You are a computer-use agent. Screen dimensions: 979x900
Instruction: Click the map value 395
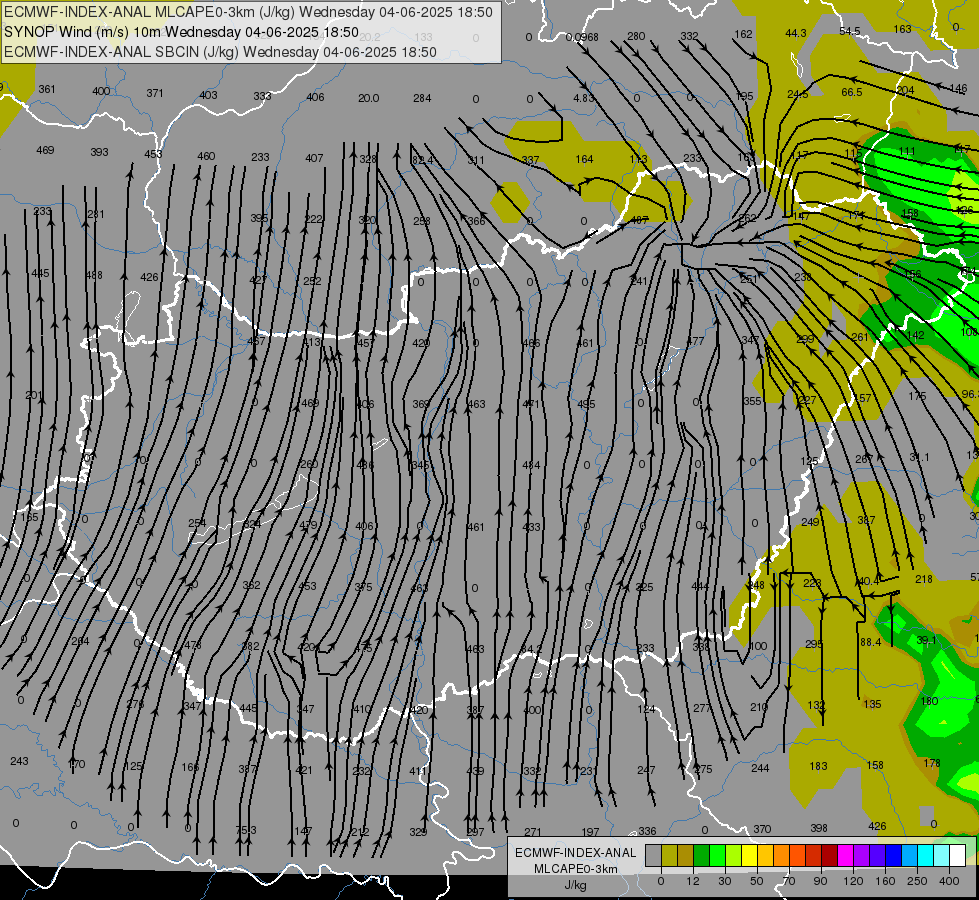(259, 218)
